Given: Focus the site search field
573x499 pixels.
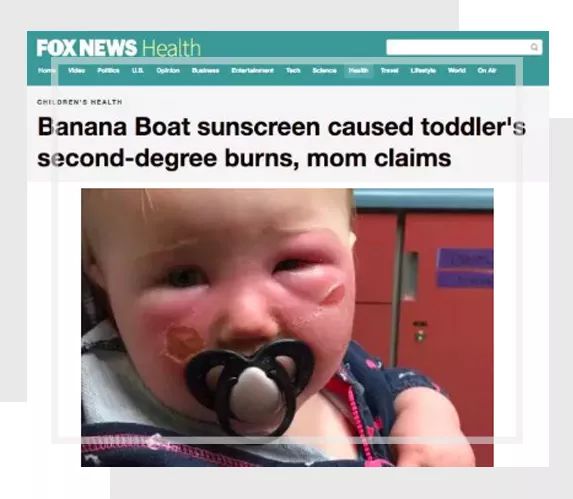Looking at the screenshot, I should [x=464, y=47].
